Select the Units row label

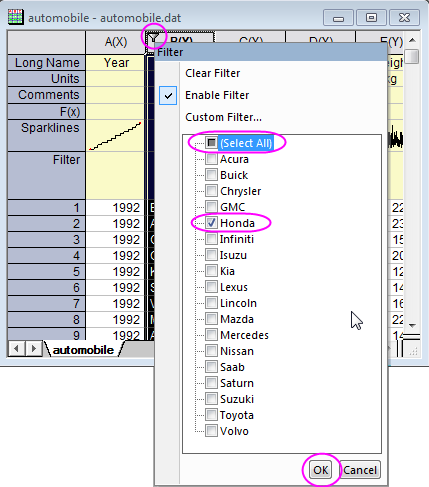coord(46,79)
